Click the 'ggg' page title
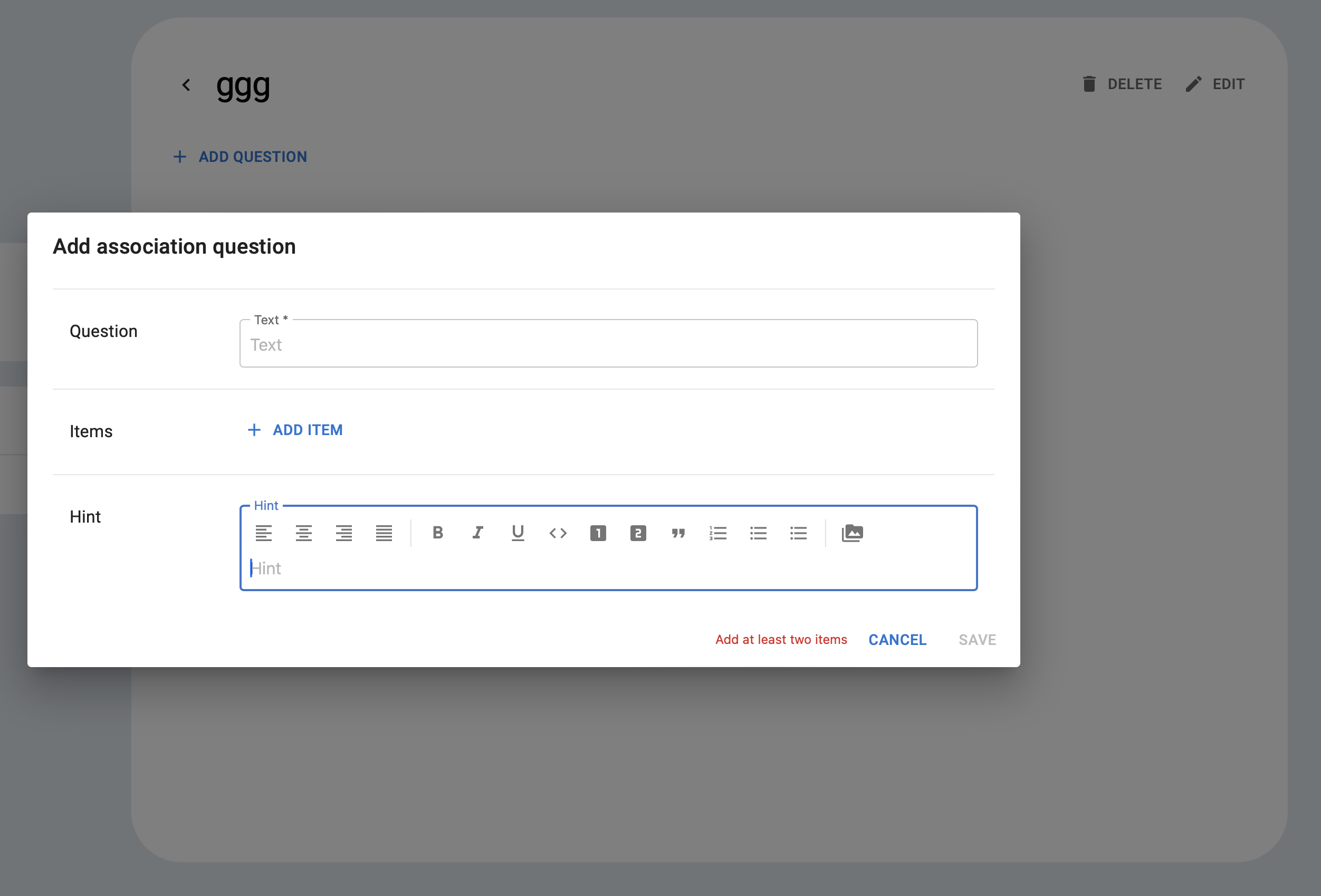The image size is (1321, 896). 243,88
